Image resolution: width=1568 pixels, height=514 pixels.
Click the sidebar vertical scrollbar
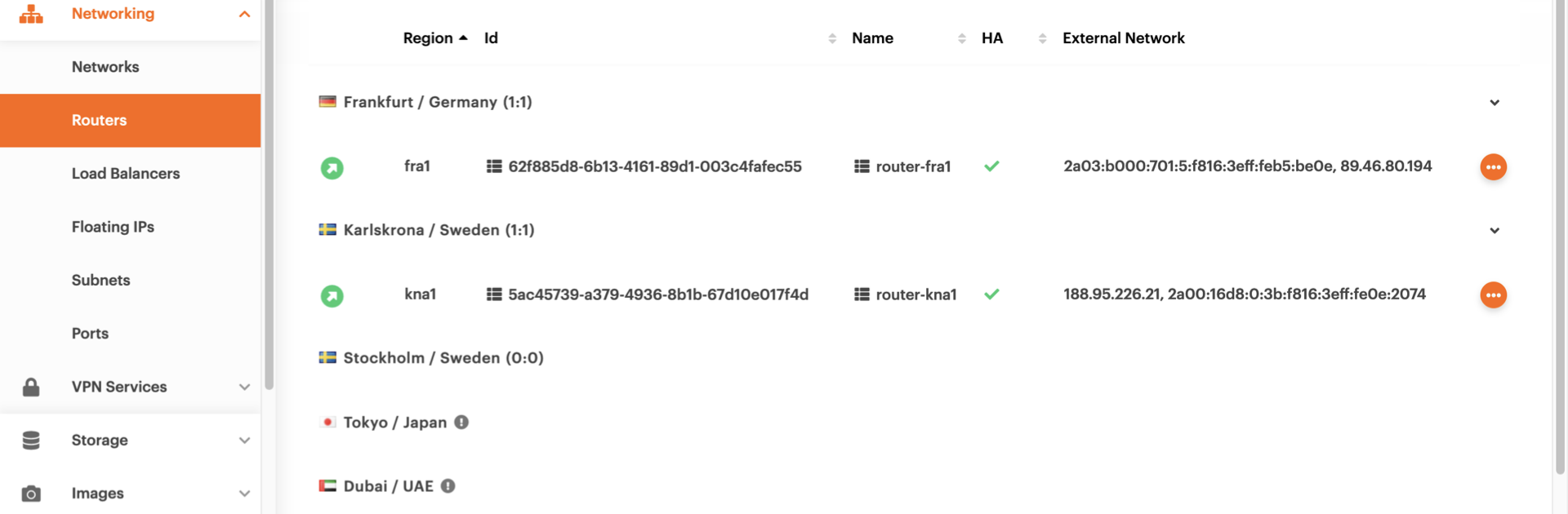[269, 196]
